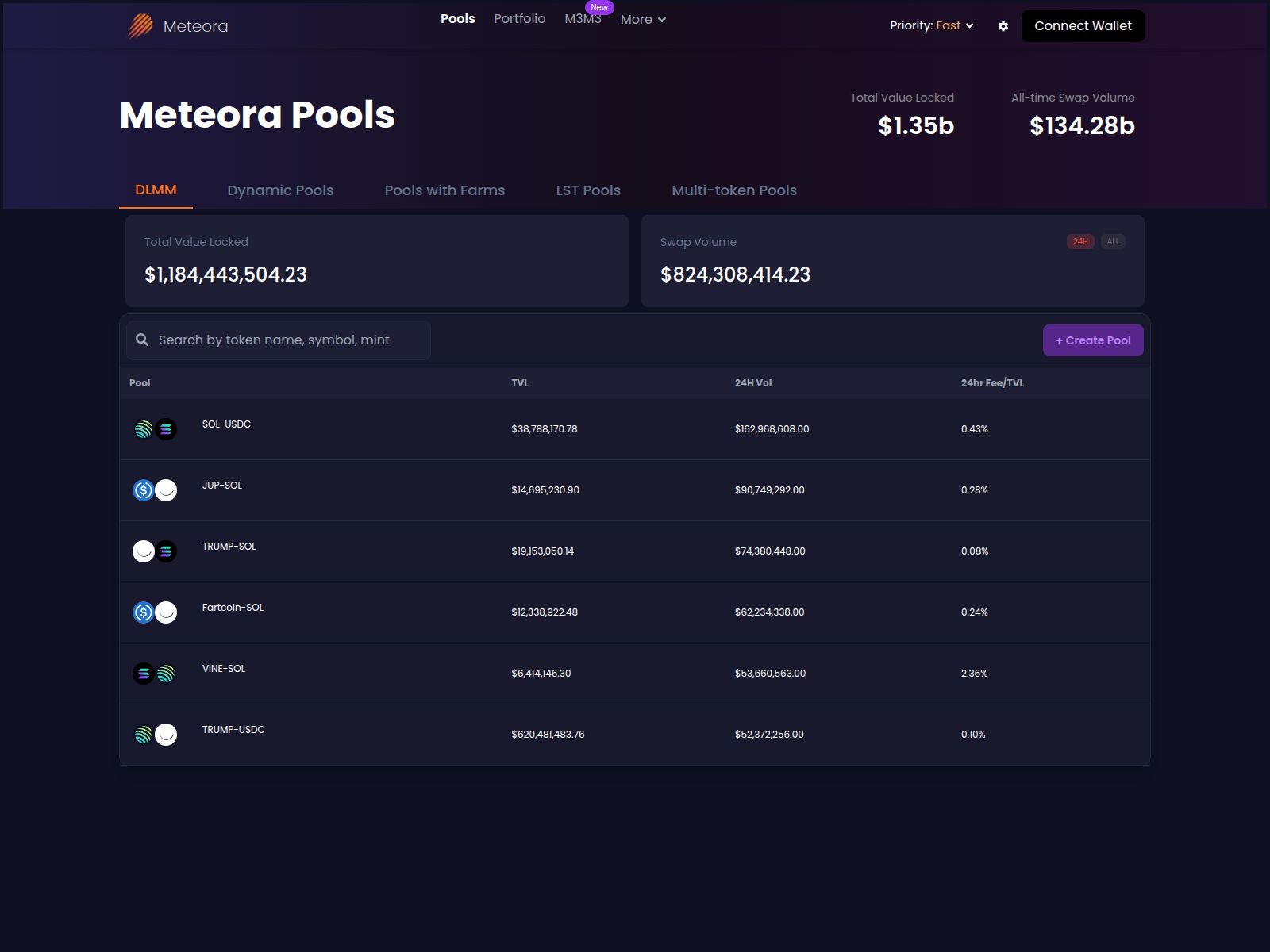The height and width of the screenshot is (952, 1270).
Task: Open the Multi-token Pools tab
Action: pos(734,190)
